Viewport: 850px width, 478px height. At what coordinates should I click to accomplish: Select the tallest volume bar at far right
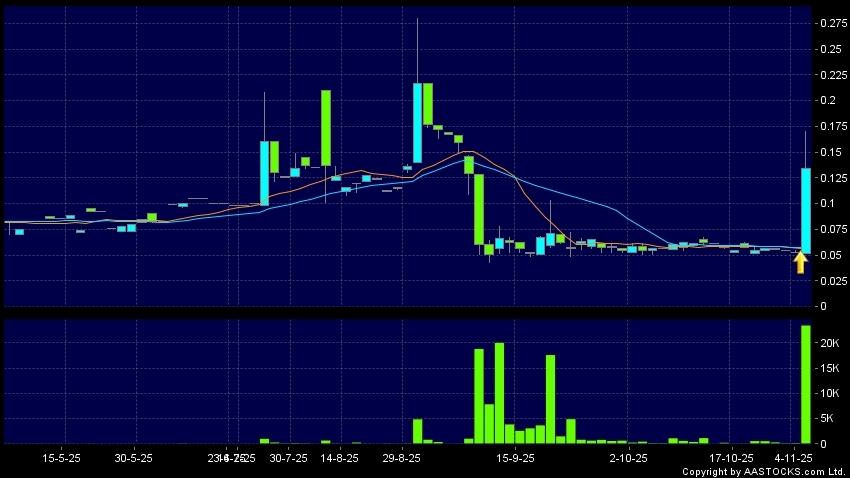805,384
